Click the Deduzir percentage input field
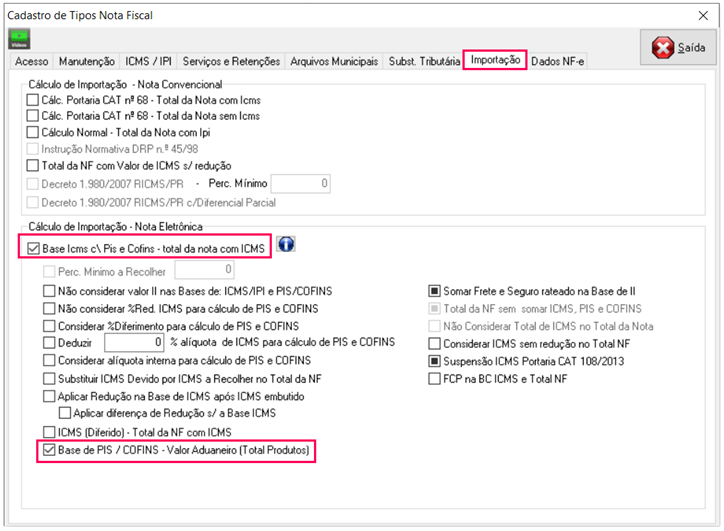The height and width of the screenshot is (531, 724). tap(131, 344)
